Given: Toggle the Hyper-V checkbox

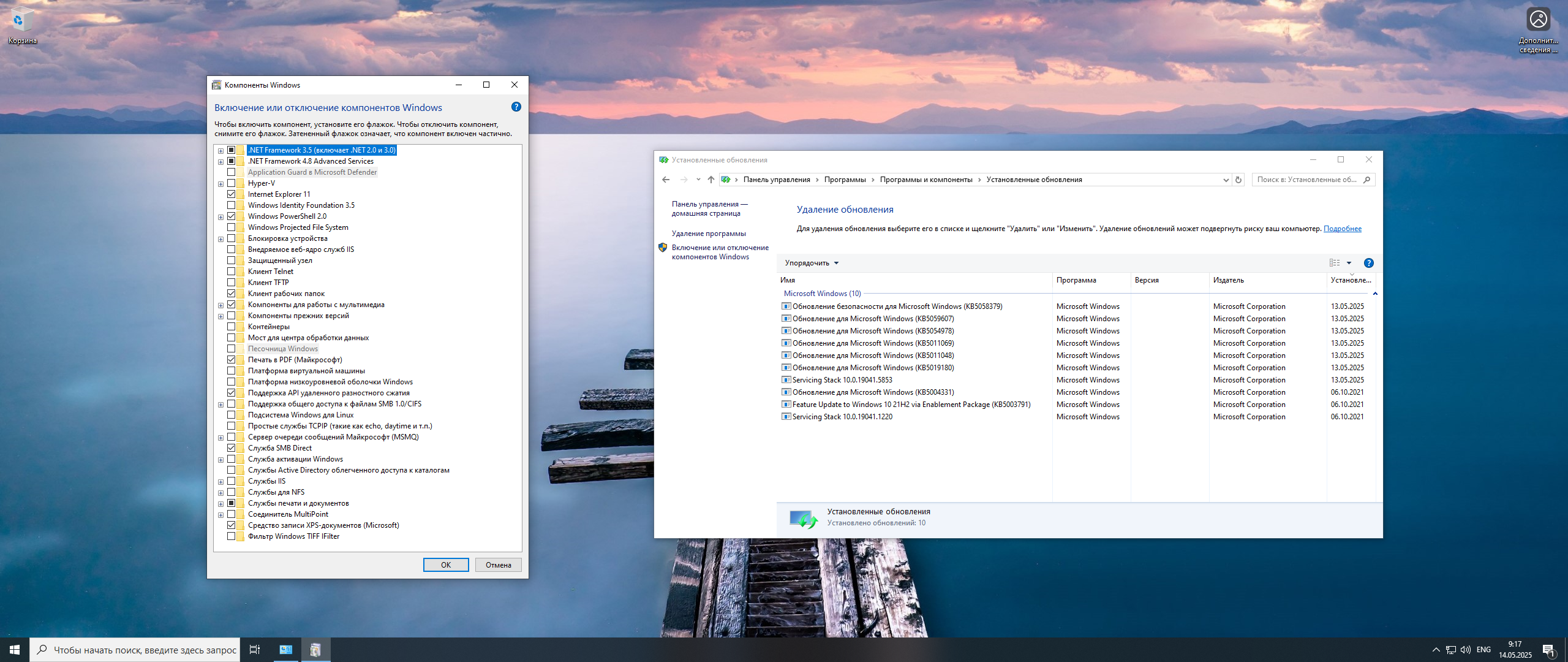Looking at the screenshot, I should point(231,183).
